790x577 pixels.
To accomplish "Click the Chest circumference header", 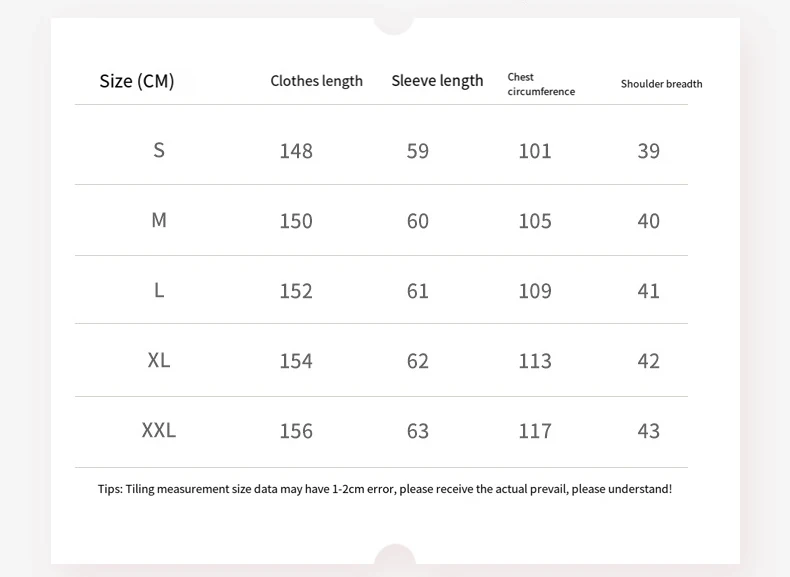I will 541,84.
